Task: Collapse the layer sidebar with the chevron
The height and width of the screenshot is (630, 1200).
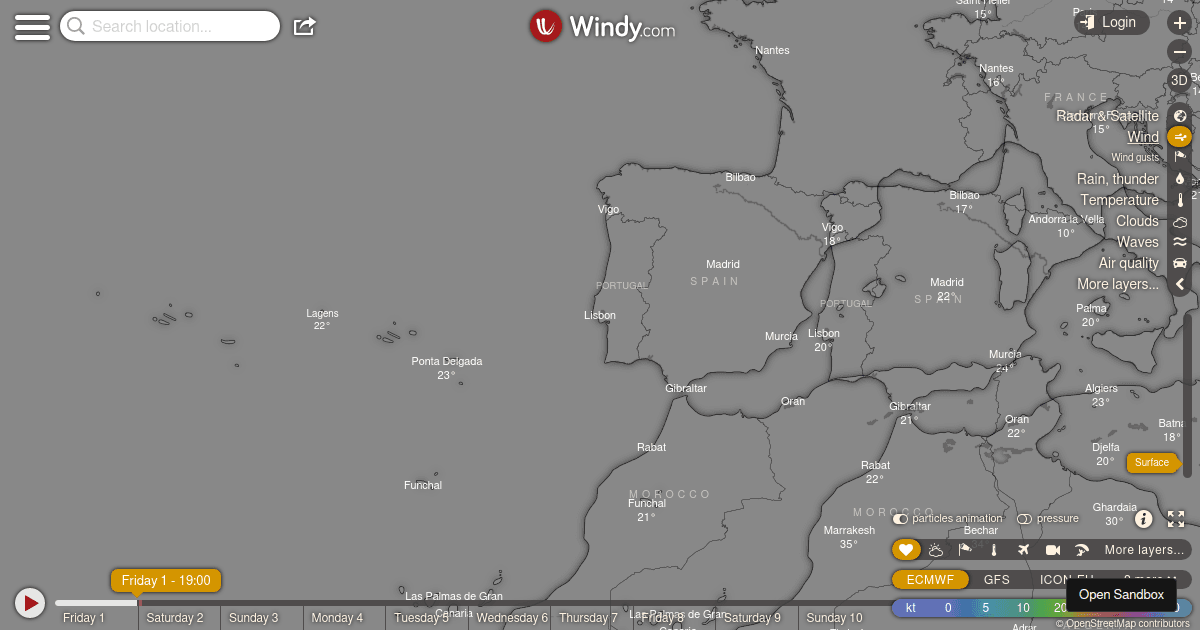Action: 1180,284
